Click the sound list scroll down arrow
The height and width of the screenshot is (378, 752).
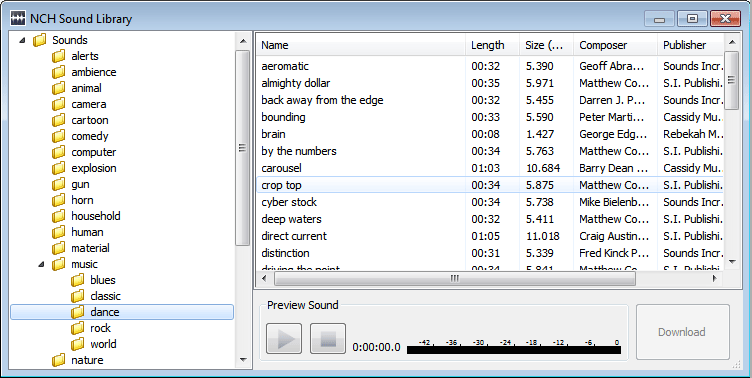(731, 261)
